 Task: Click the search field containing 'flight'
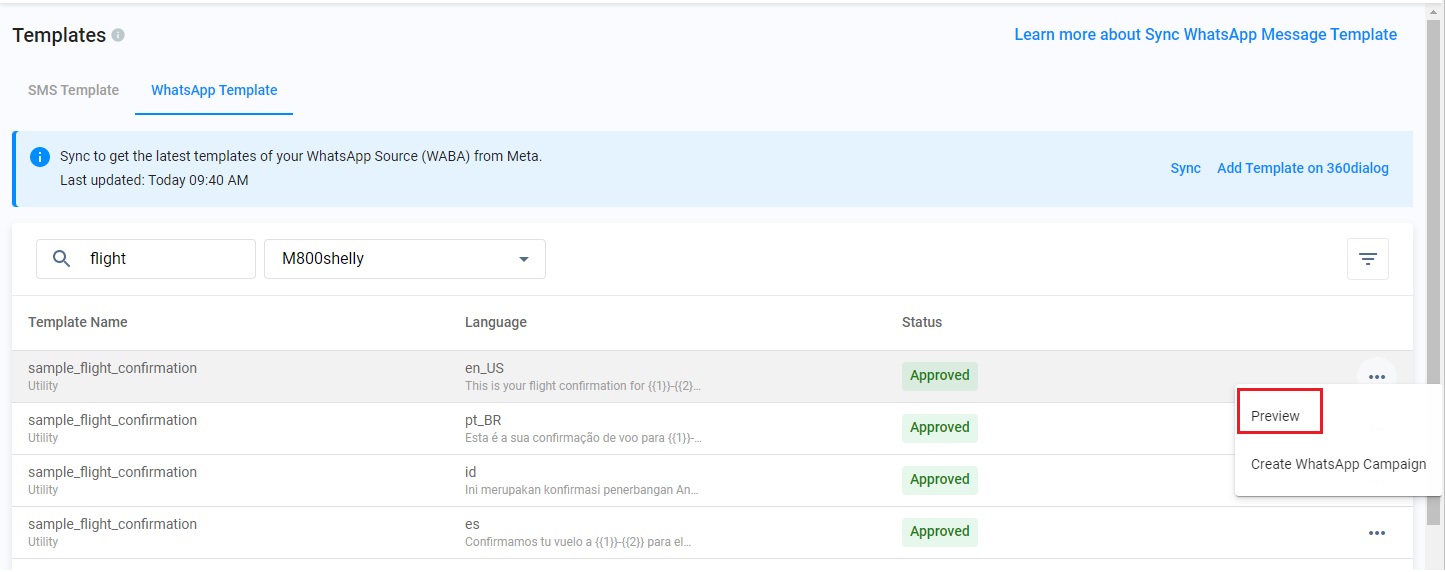pyautogui.click(x=165, y=259)
